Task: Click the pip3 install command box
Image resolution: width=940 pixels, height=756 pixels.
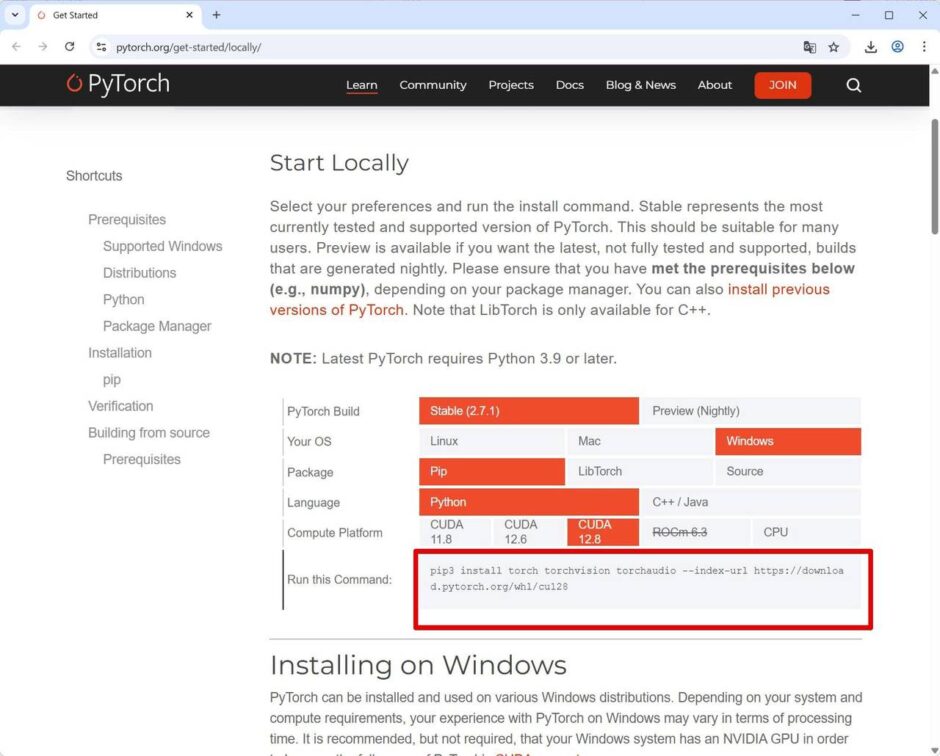Action: tap(640, 580)
